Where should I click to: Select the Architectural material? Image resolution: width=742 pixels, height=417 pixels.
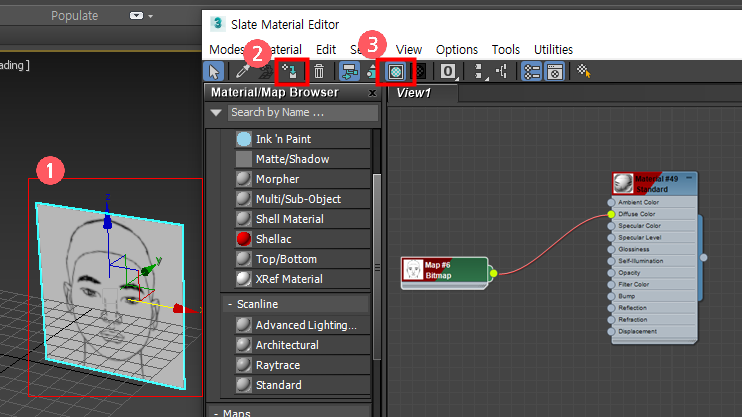pos(302,345)
